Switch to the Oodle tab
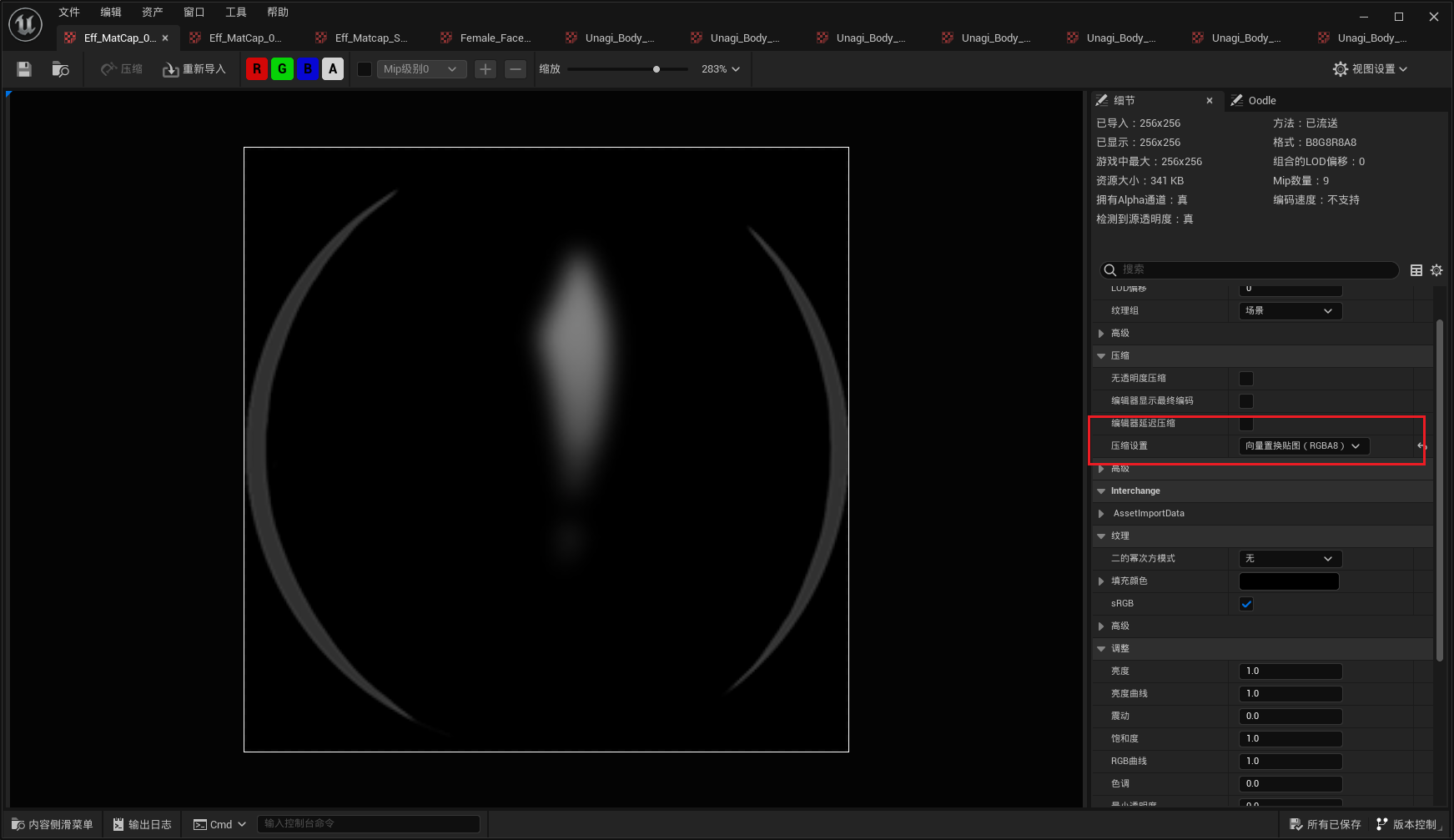 [1261, 101]
